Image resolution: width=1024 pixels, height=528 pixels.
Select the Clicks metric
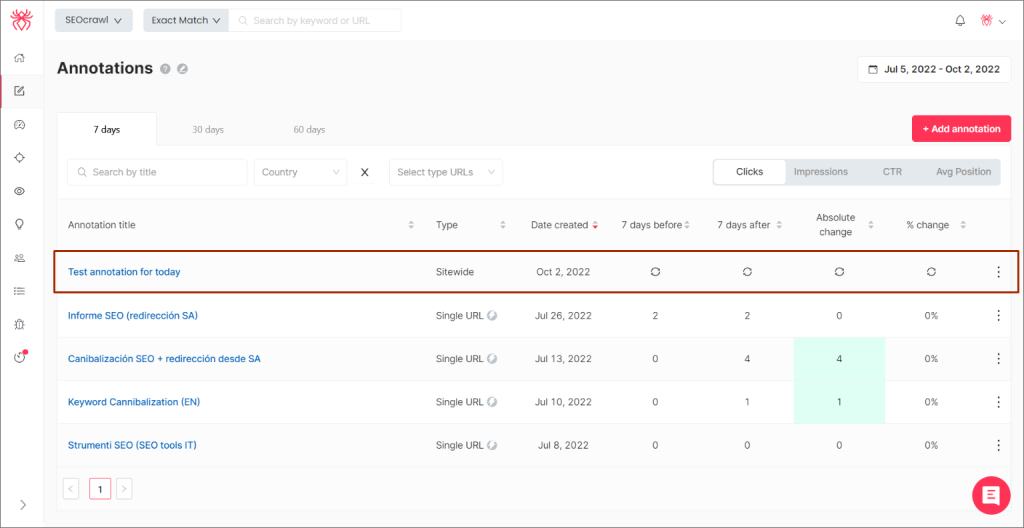750,172
